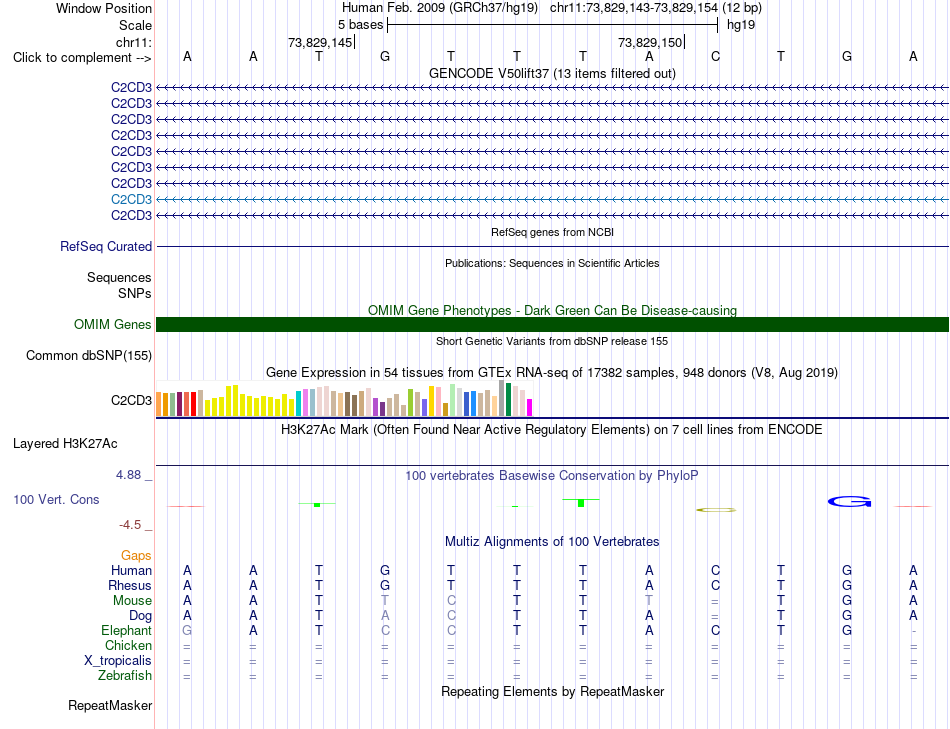Click the GTEx Gene Expression track title

552,373
